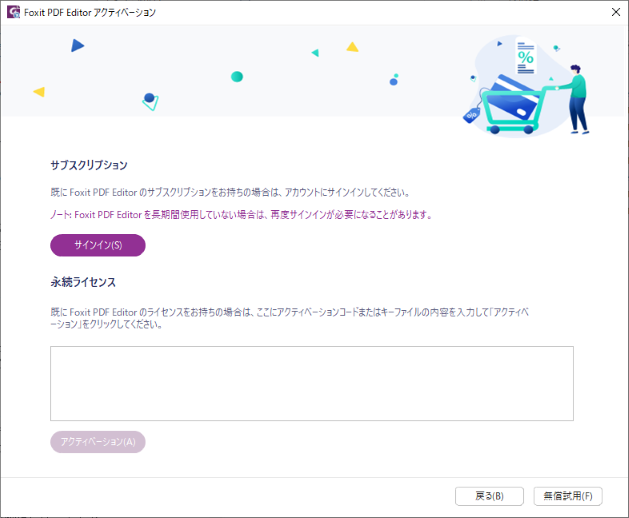Click the Foxit PDF Editor title icon

[x=13, y=12]
